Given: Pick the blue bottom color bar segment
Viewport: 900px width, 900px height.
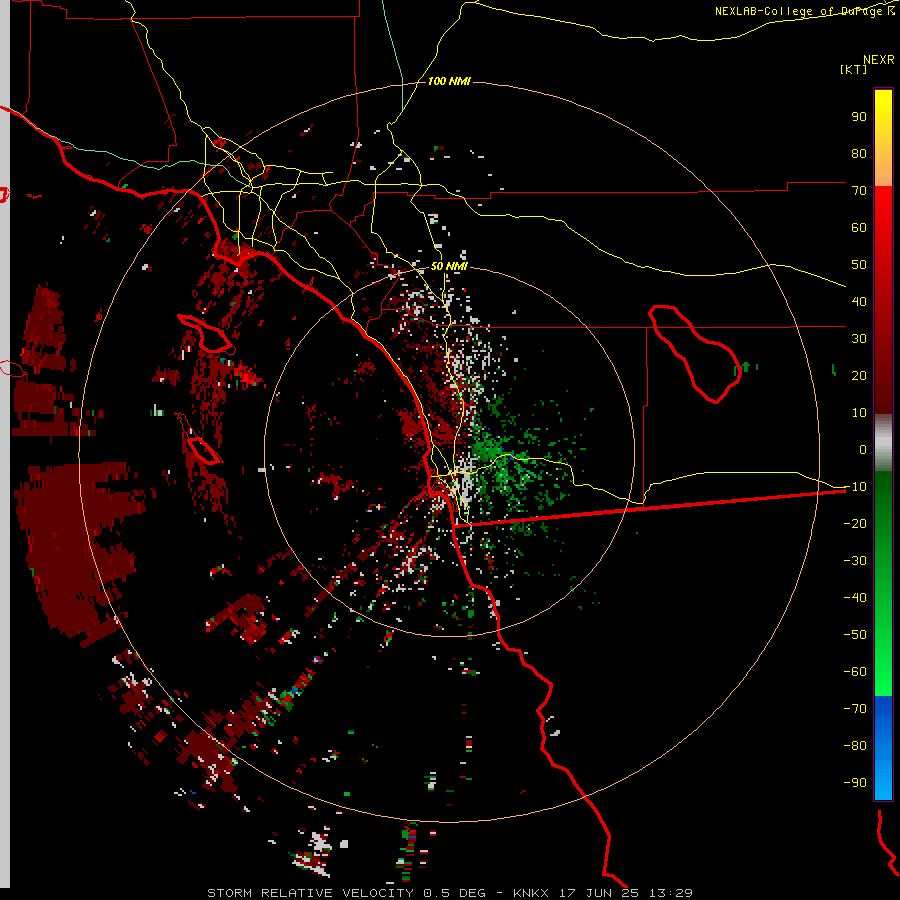Looking at the screenshot, I should [883, 748].
